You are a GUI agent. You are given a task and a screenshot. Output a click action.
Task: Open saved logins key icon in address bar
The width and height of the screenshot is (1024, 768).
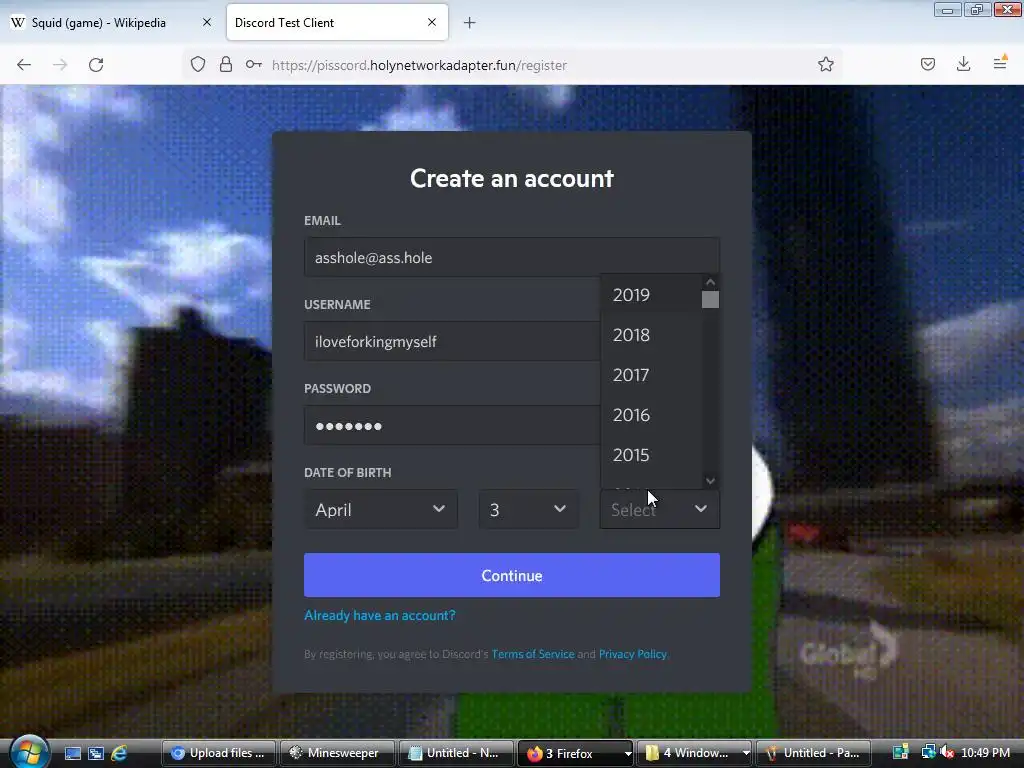click(x=253, y=65)
